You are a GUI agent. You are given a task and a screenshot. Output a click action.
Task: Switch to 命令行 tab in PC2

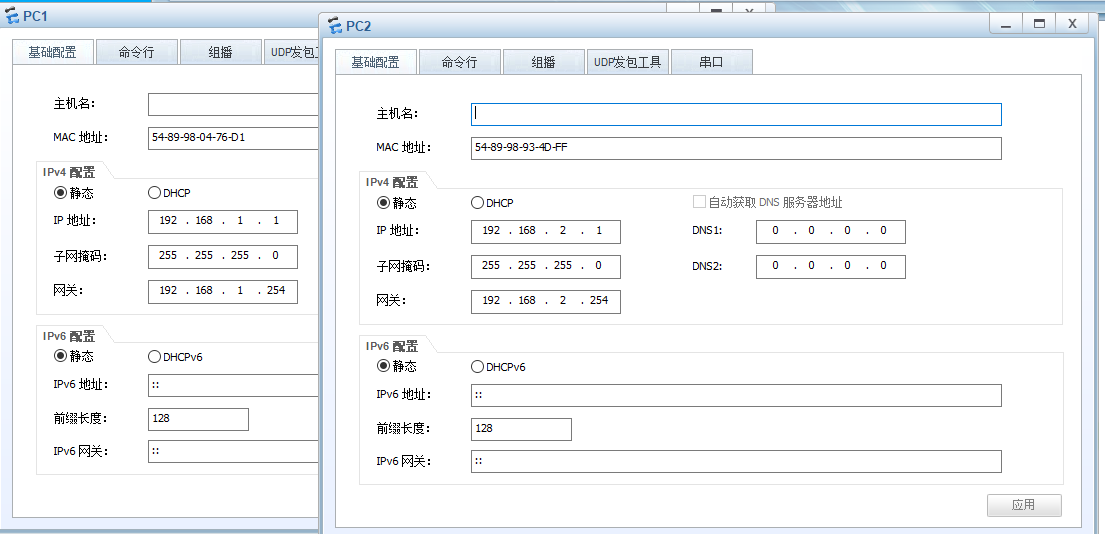(459, 62)
